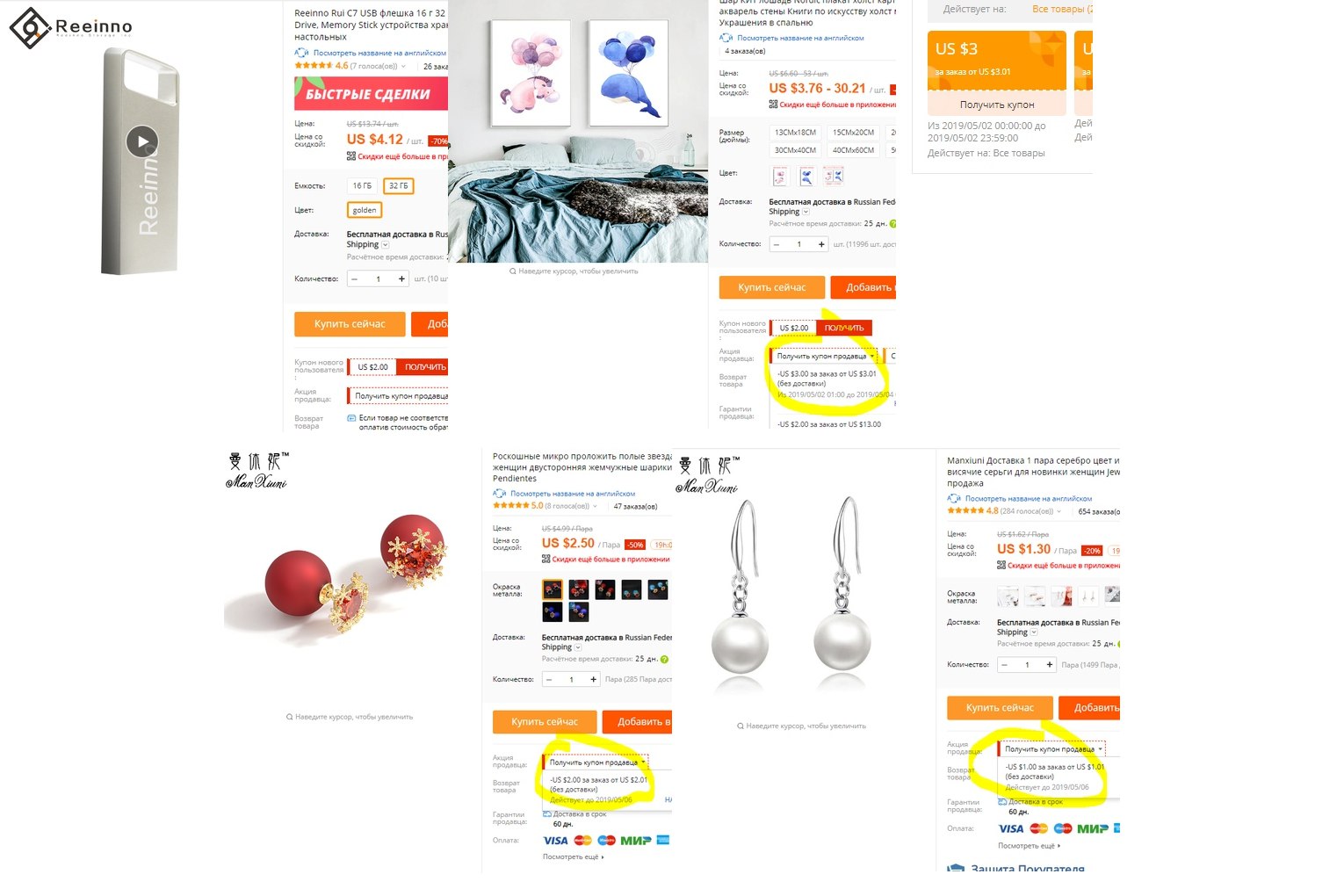Screen dimensions: 1344x896
Task: Click the МИР icon under red earrings listing
Action: click(636, 841)
